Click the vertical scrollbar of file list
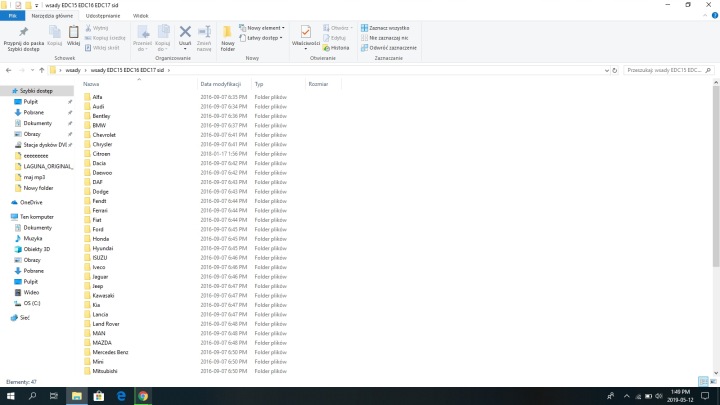720x405 pixels. pyautogui.click(x=714, y=180)
